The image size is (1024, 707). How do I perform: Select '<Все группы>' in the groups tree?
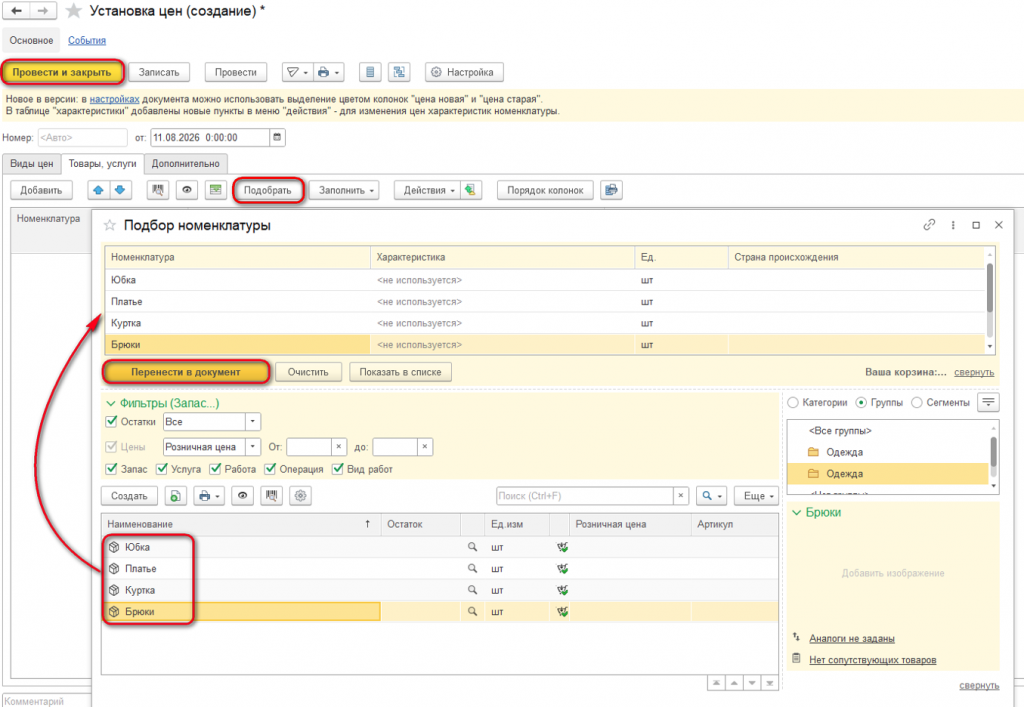click(840, 431)
